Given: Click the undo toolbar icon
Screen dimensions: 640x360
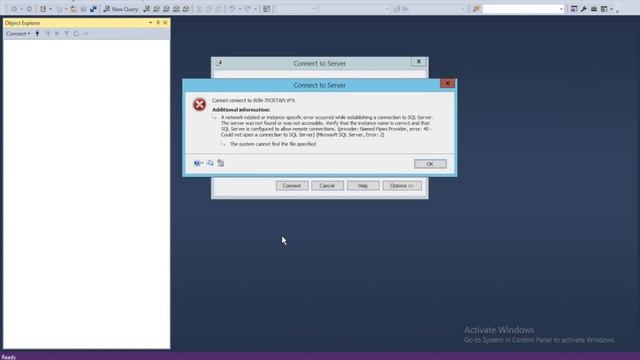Looking at the screenshot, I should pyautogui.click(x=231, y=9).
